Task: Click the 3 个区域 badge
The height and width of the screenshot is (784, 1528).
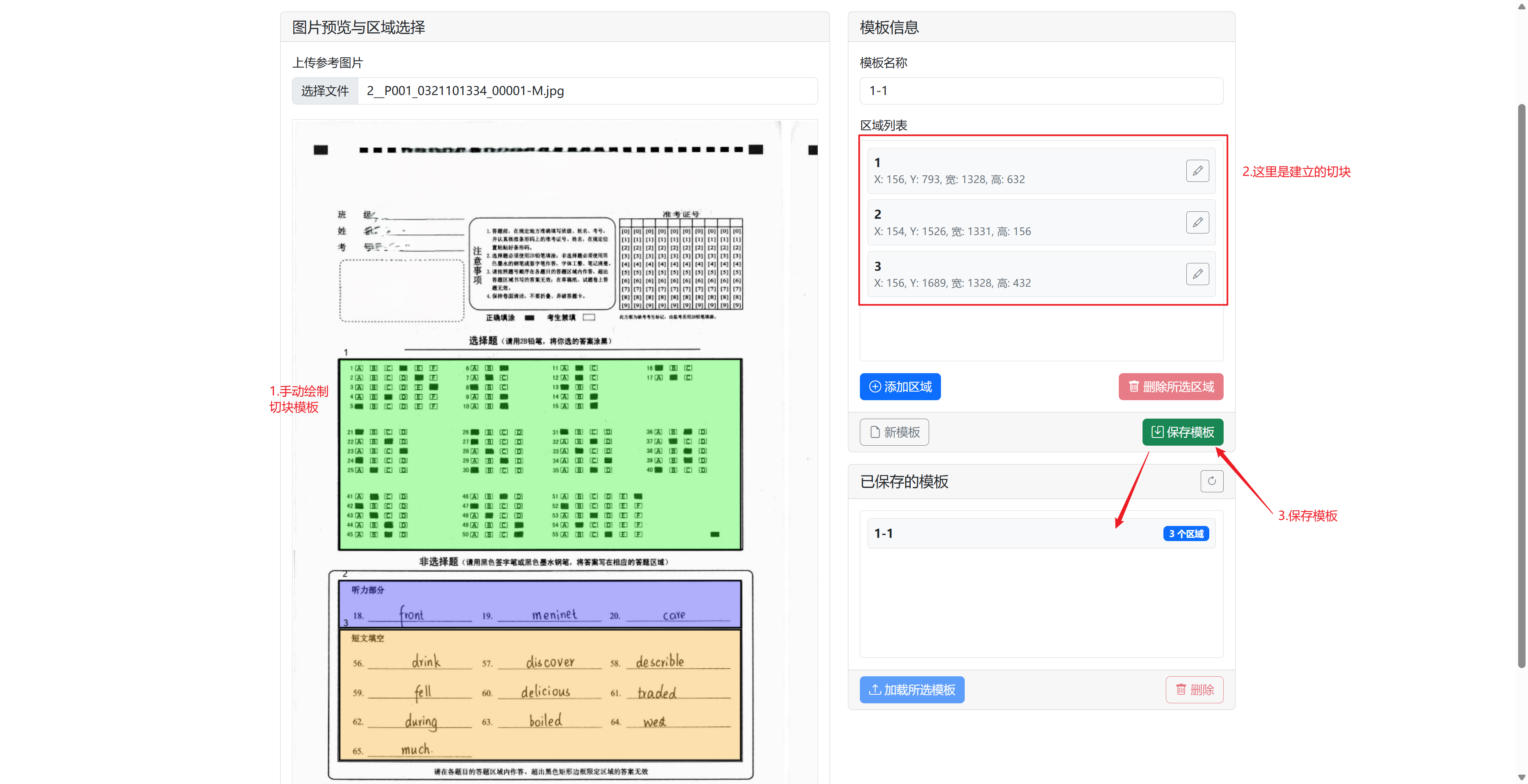Action: [x=1186, y=534]
